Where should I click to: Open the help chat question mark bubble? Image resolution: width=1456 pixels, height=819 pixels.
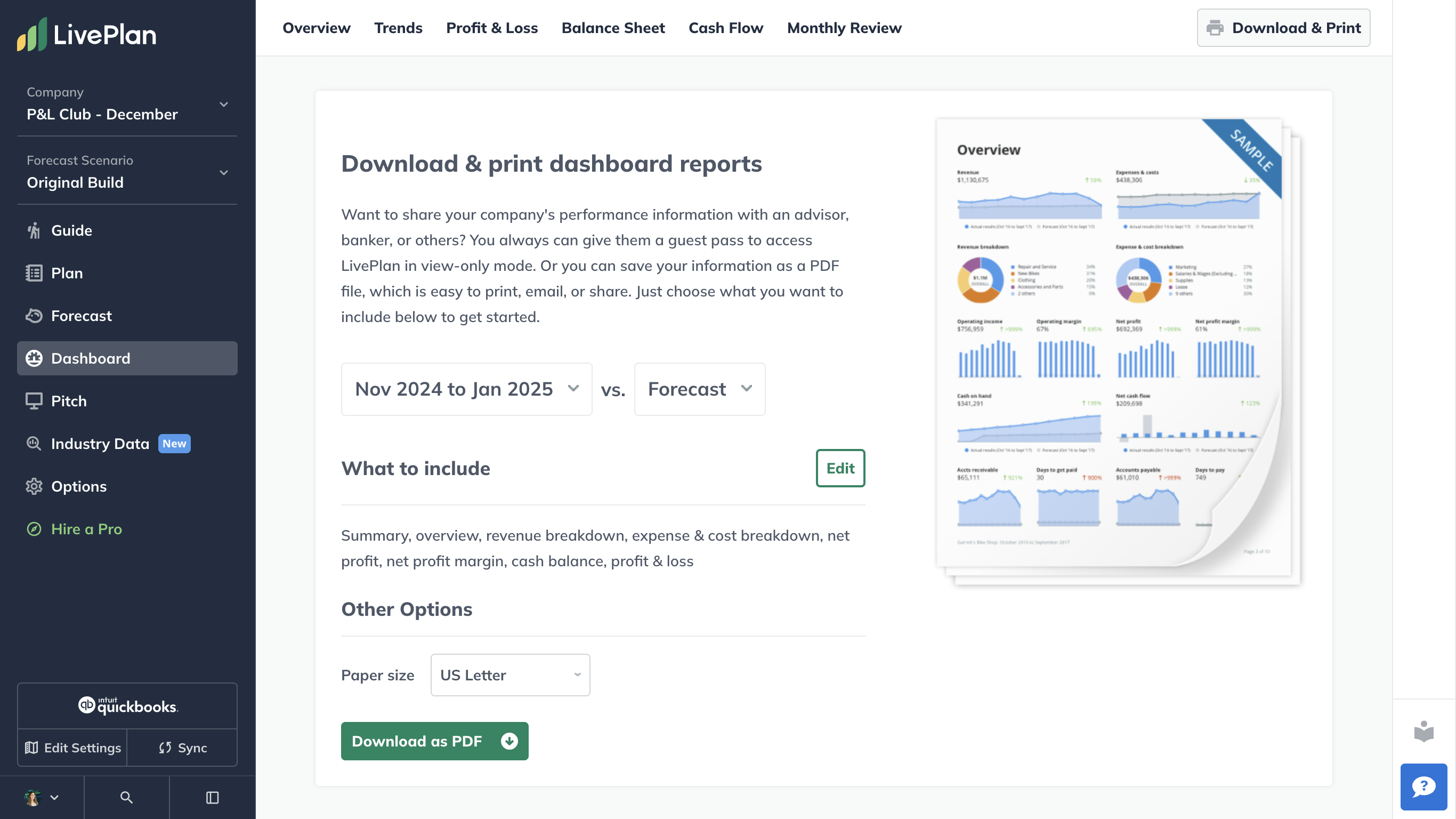coord(1423,787)
